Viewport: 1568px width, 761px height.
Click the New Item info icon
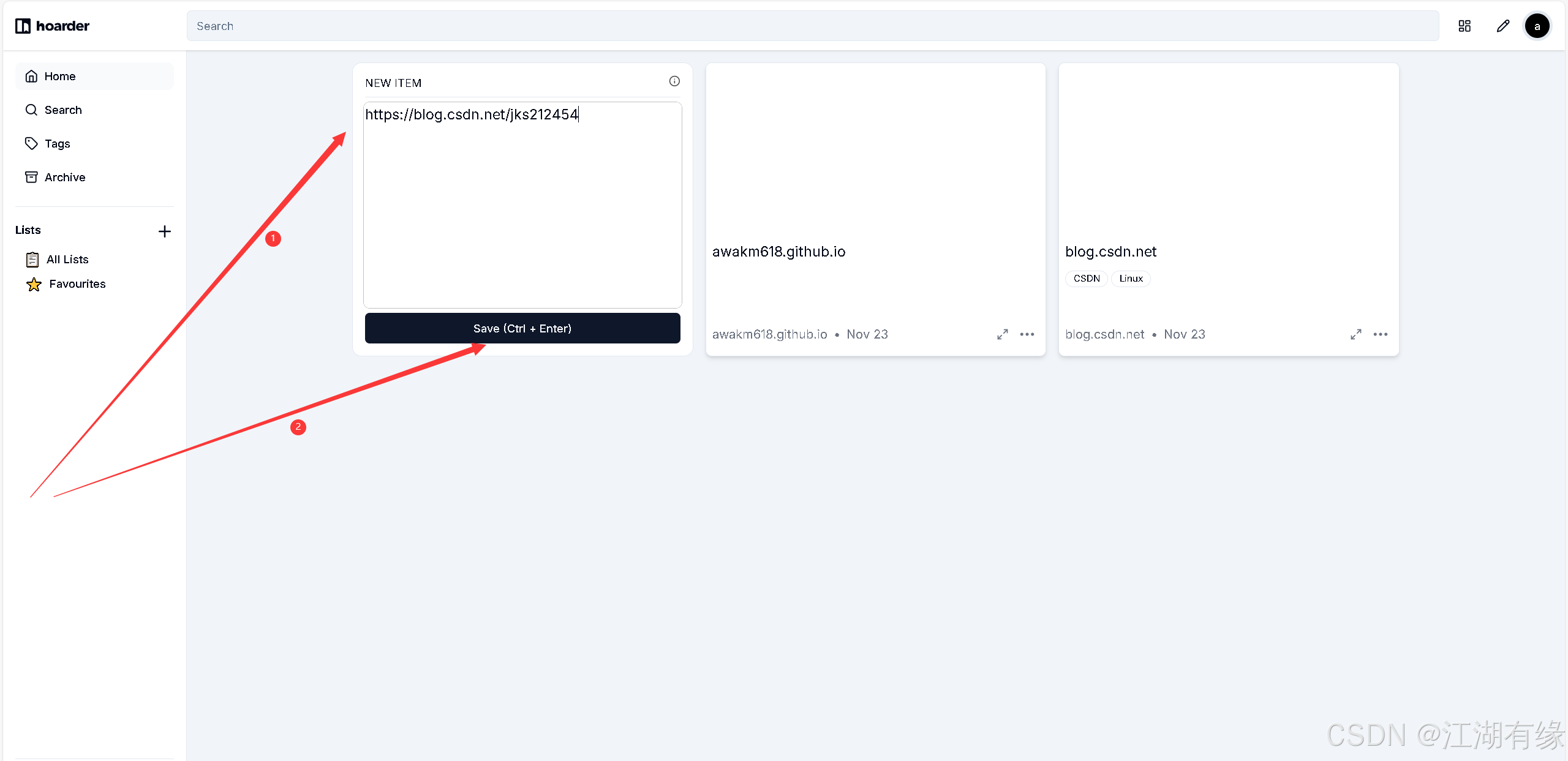[x=674, y=81]
